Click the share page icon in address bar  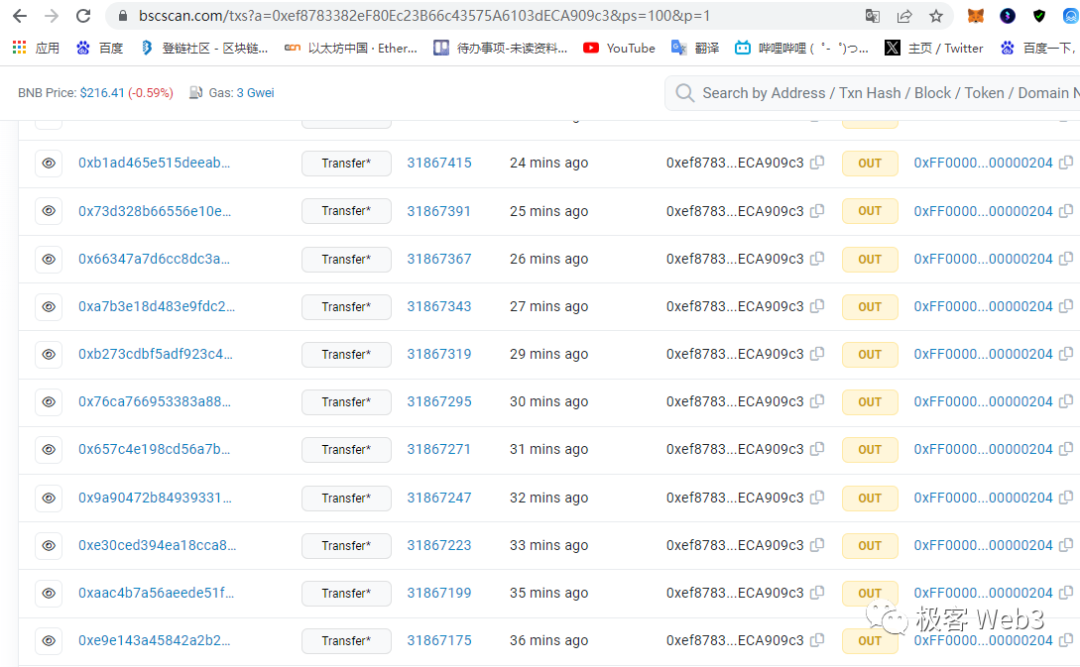[905, 16]
